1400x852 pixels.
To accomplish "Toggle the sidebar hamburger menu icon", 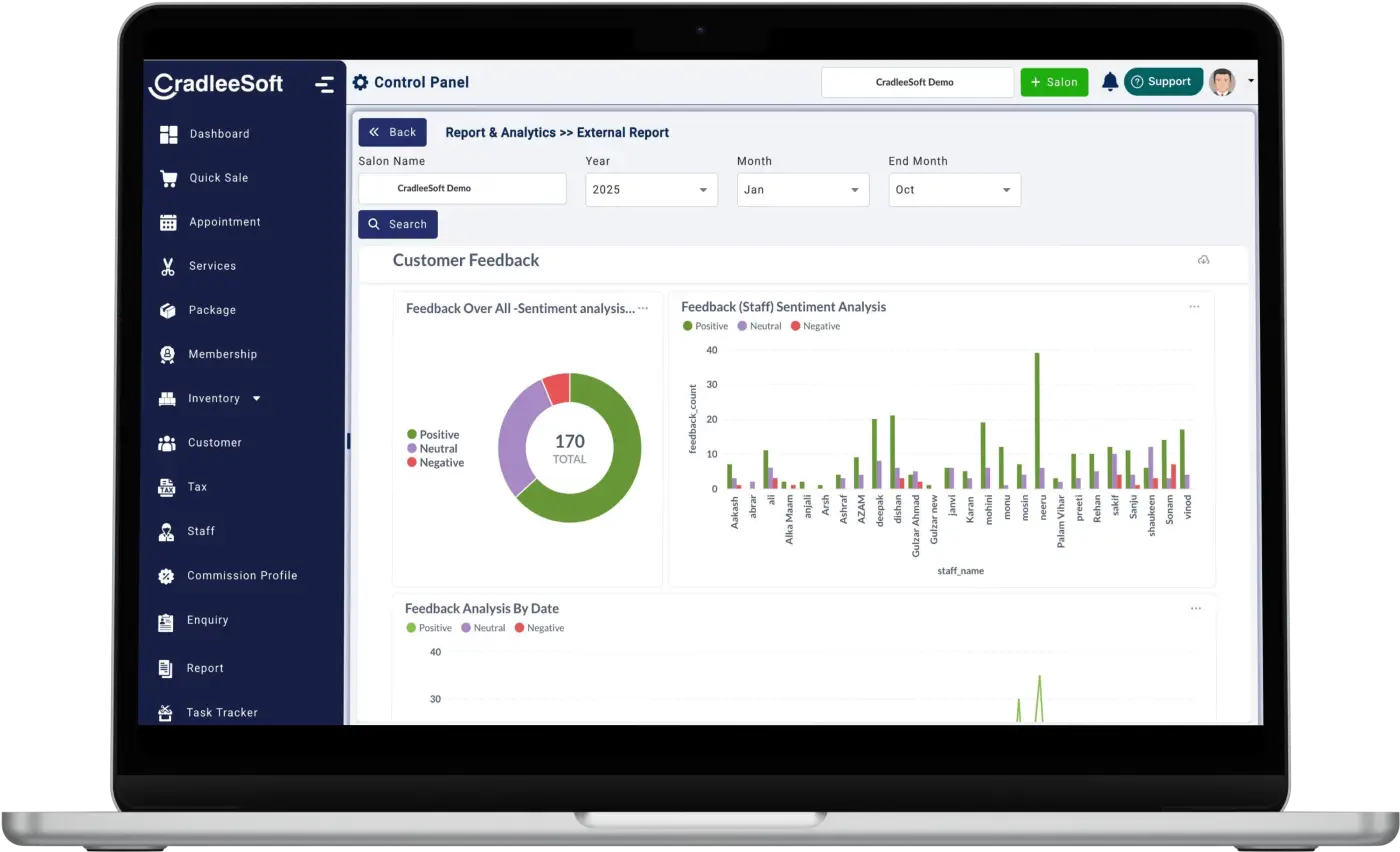I will tap(324, 85).
